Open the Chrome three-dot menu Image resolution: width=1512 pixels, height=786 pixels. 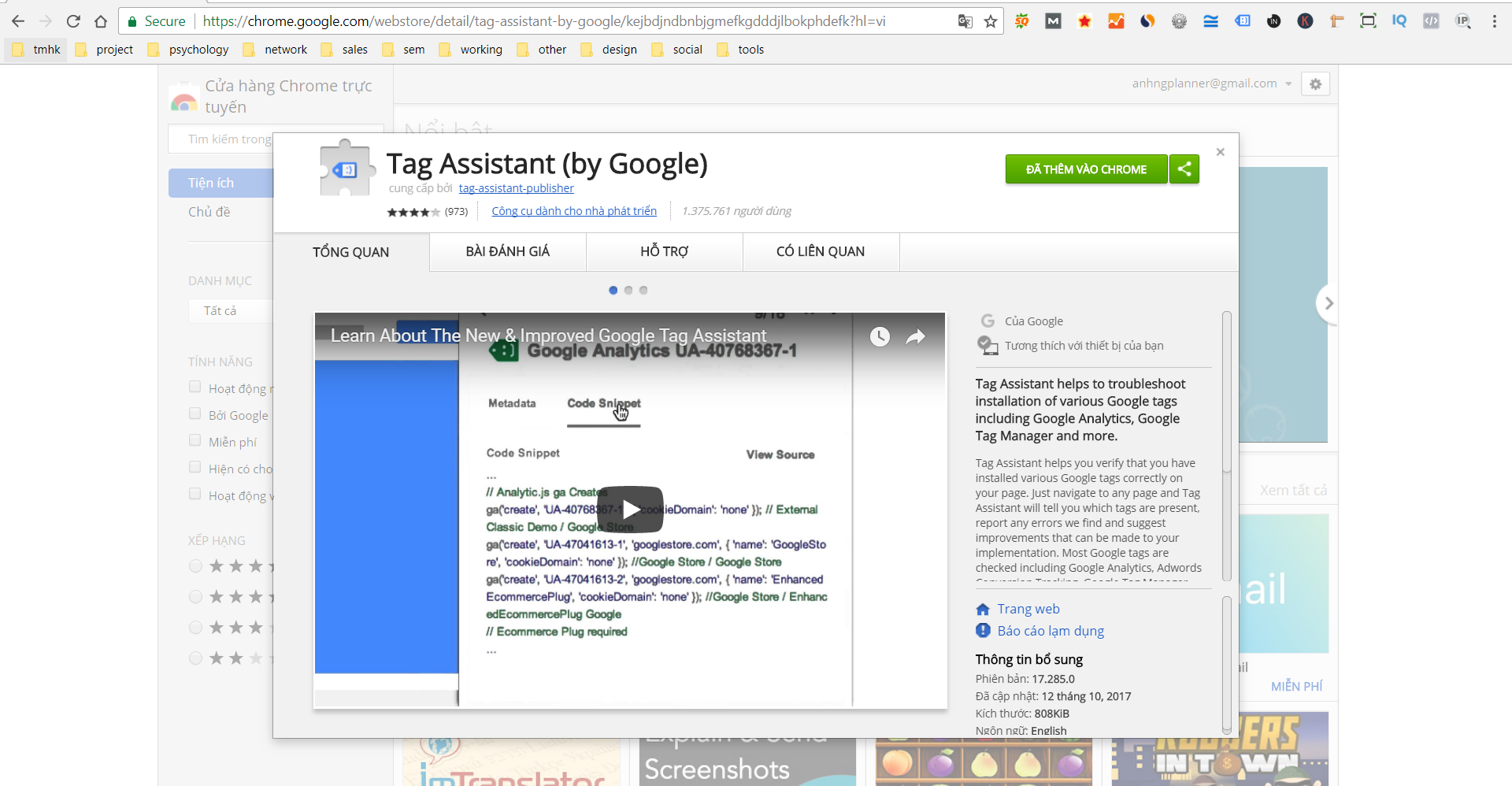point(1495,21)
